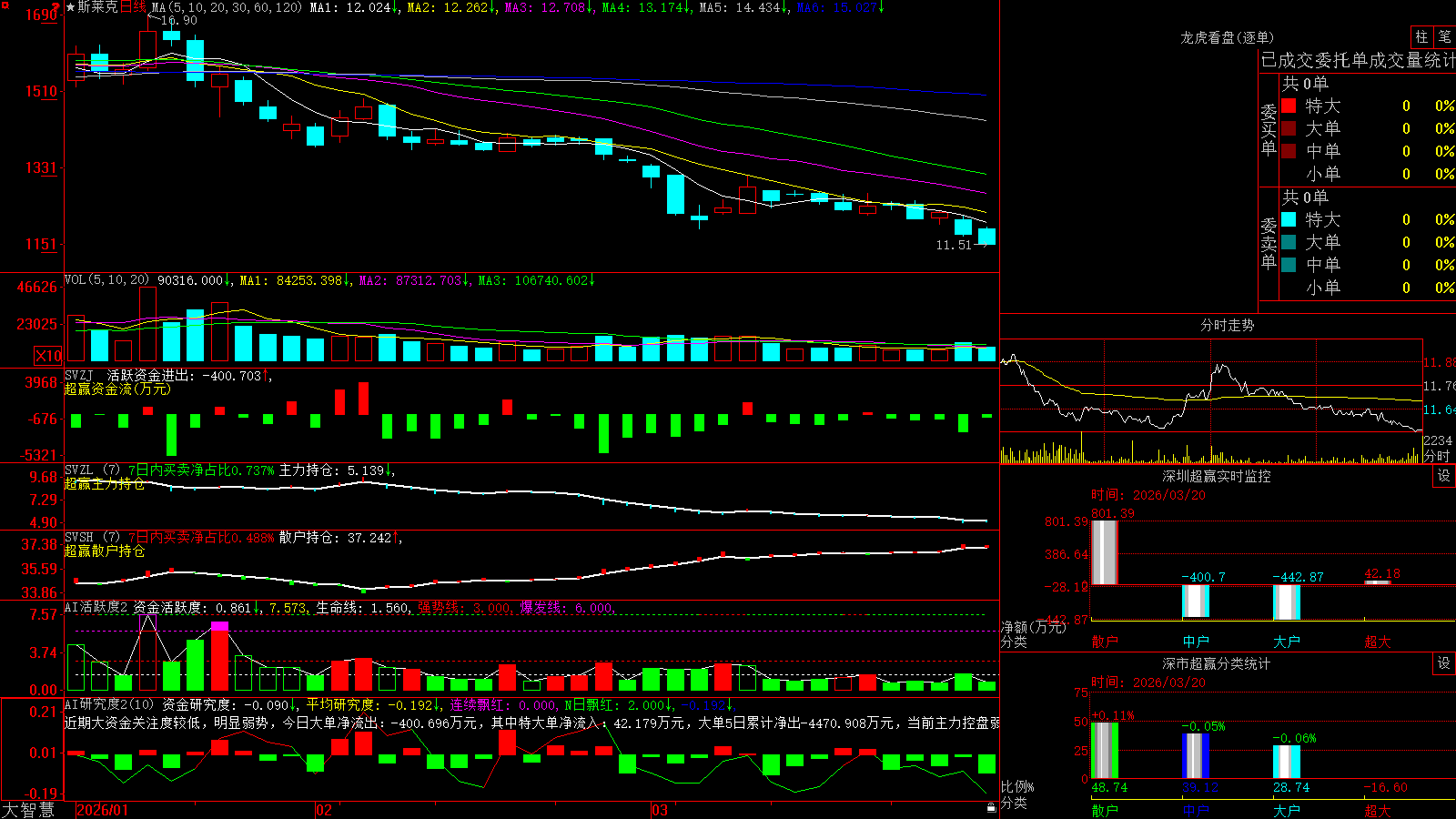Viewport: 1456px width, 819px height.
Task: Click the 超赢资金流(万元) yellow label
Action: point(117,389)
